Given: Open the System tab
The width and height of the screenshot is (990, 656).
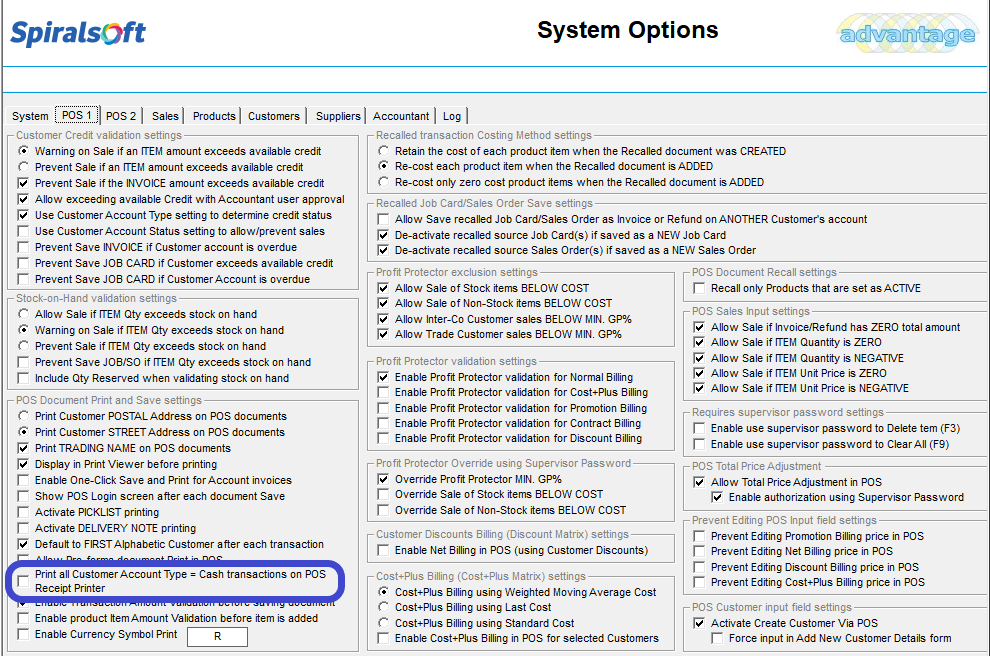Looking at the screenshot, I should (x=30, y=116).
